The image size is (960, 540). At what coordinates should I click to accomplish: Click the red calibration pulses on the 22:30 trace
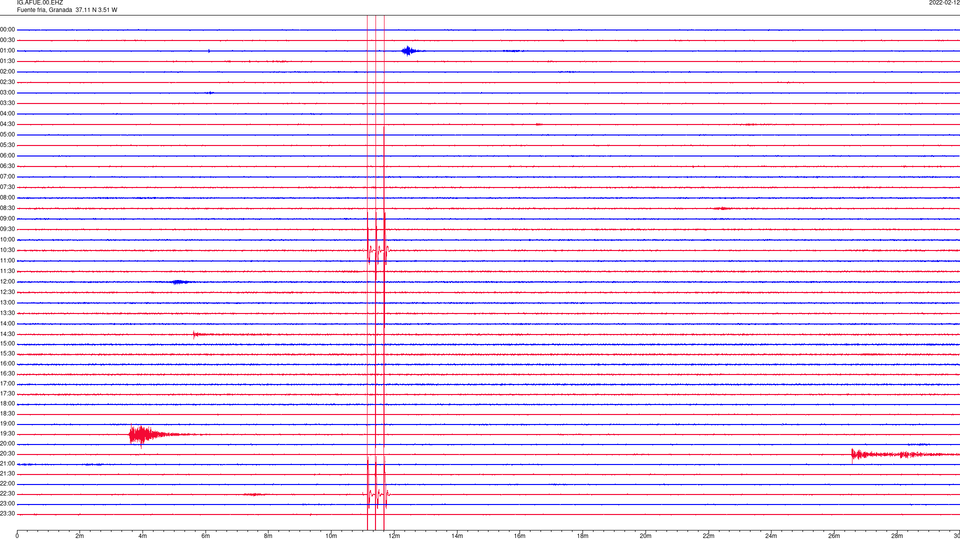coord(376,493)
